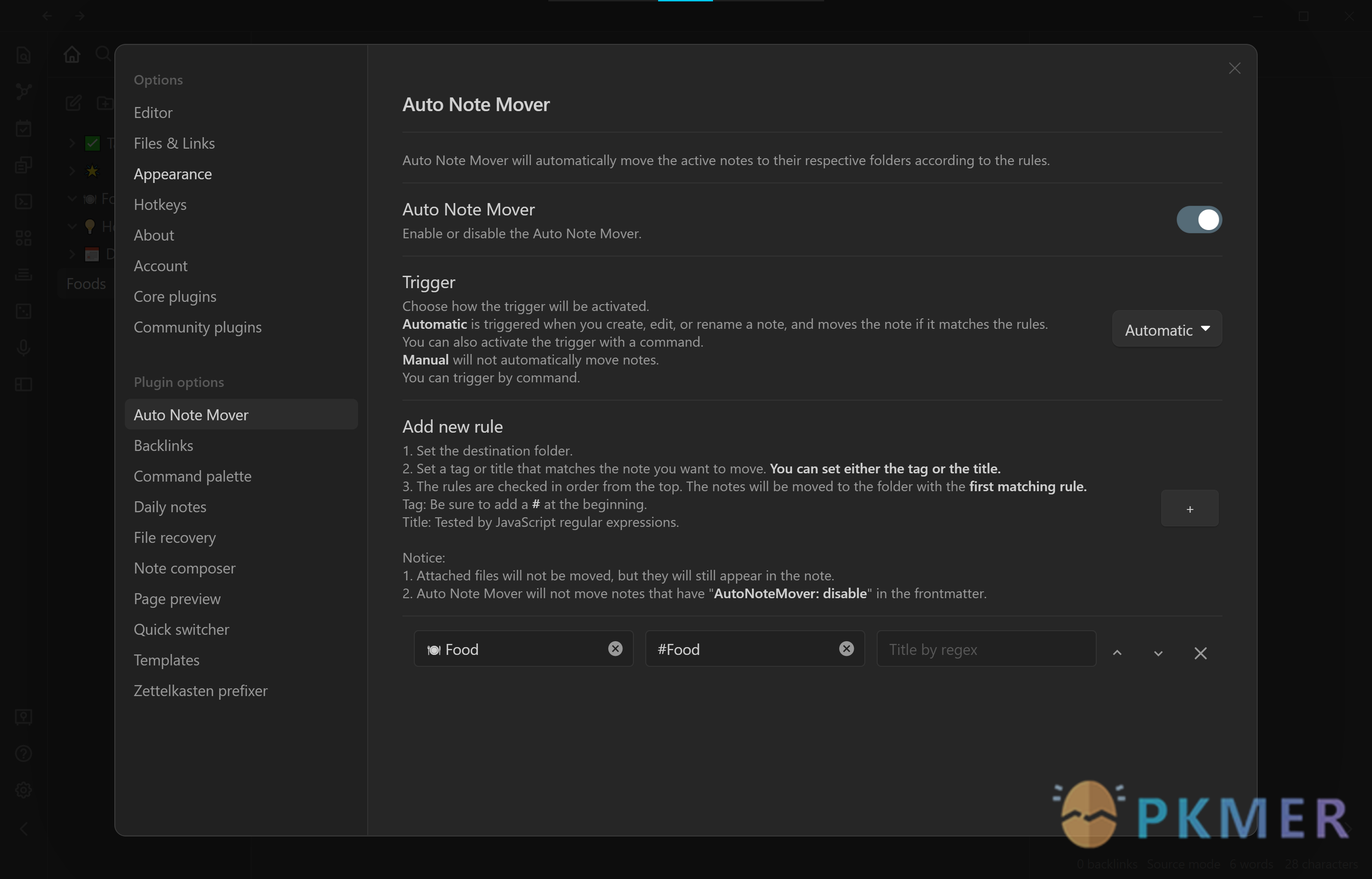Image resolution: width=1372 pixels, height=879 pixels.
Task: Click the search magnifier in the sidebar header
Action: pyautogui.click(x=103, y=54)
